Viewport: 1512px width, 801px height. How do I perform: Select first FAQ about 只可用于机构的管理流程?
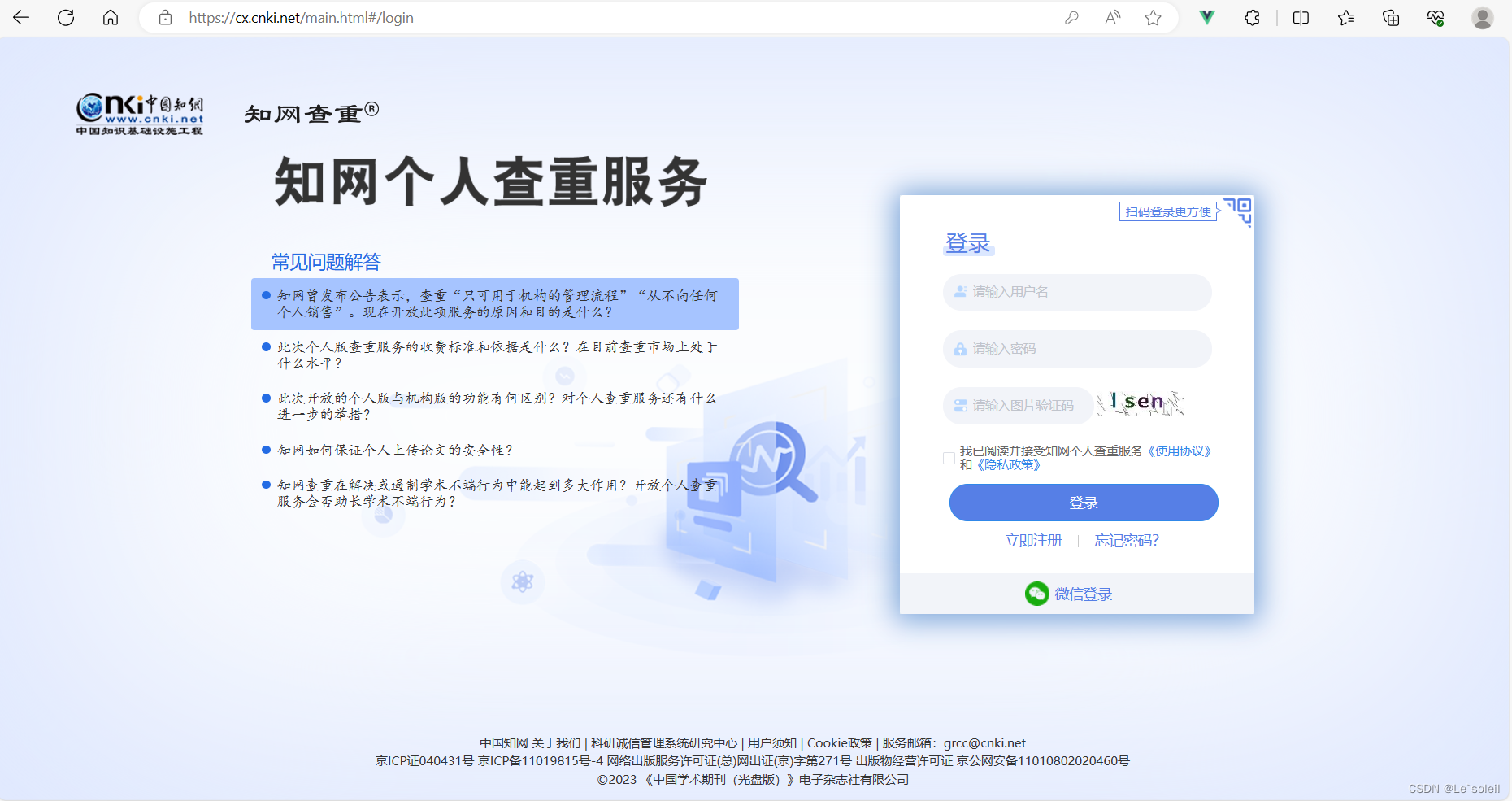(x=495, y=304)
